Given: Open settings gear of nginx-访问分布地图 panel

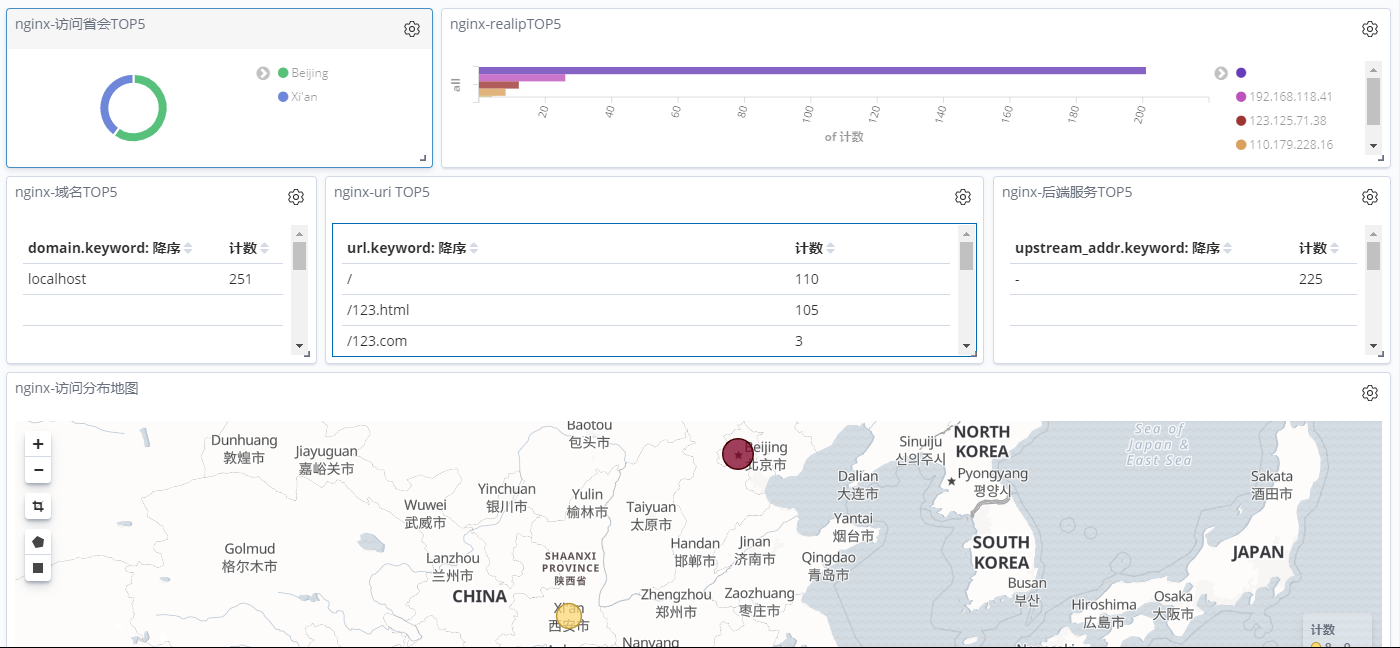Looking at the screenshot, I should click(x=1370, y=393).
